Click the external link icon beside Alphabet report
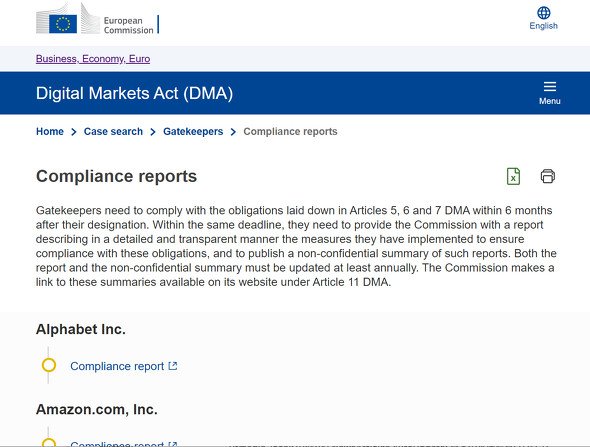590x447 pixels. (x=173, y=366)
